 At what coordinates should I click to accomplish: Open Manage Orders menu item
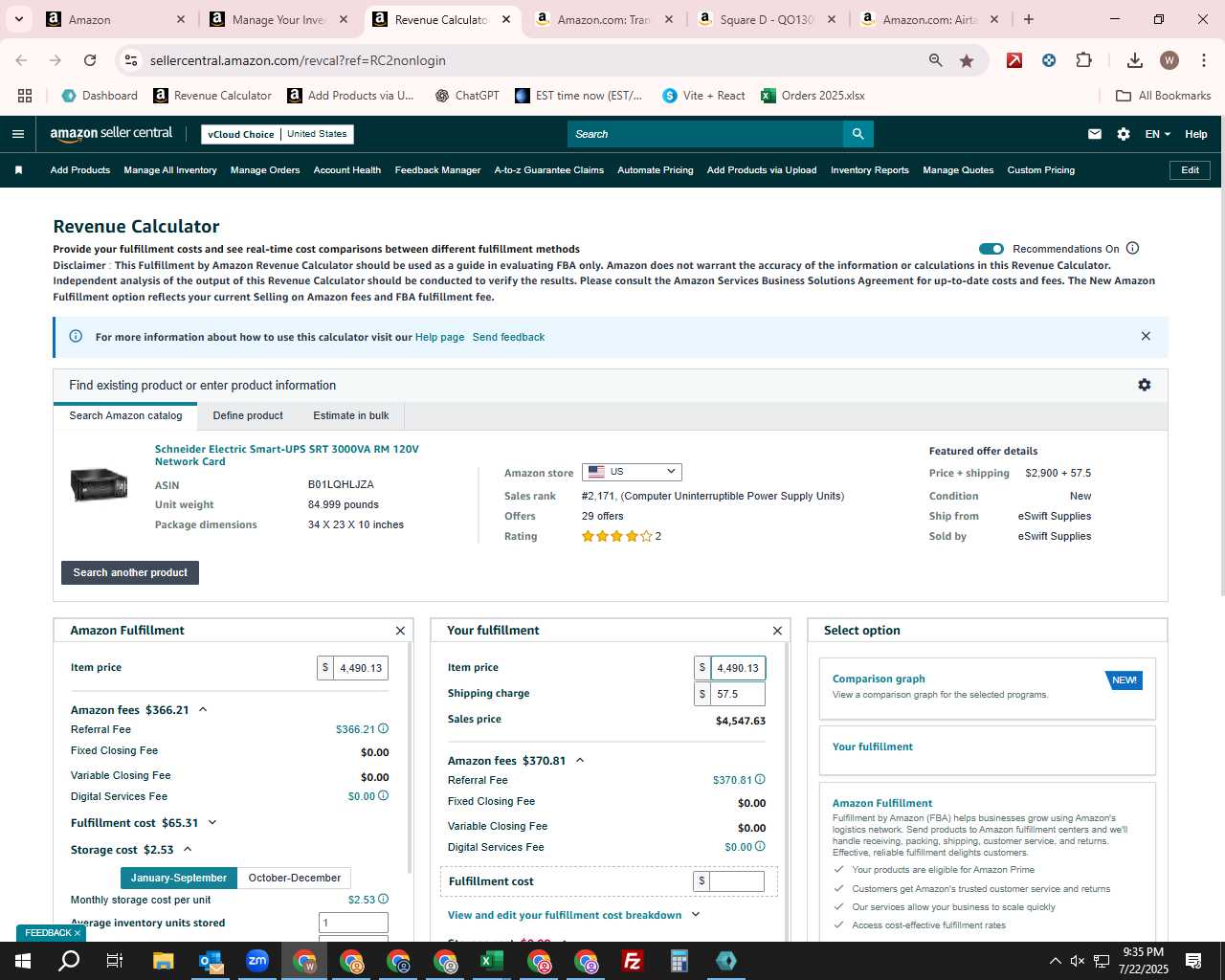point(265,170)
